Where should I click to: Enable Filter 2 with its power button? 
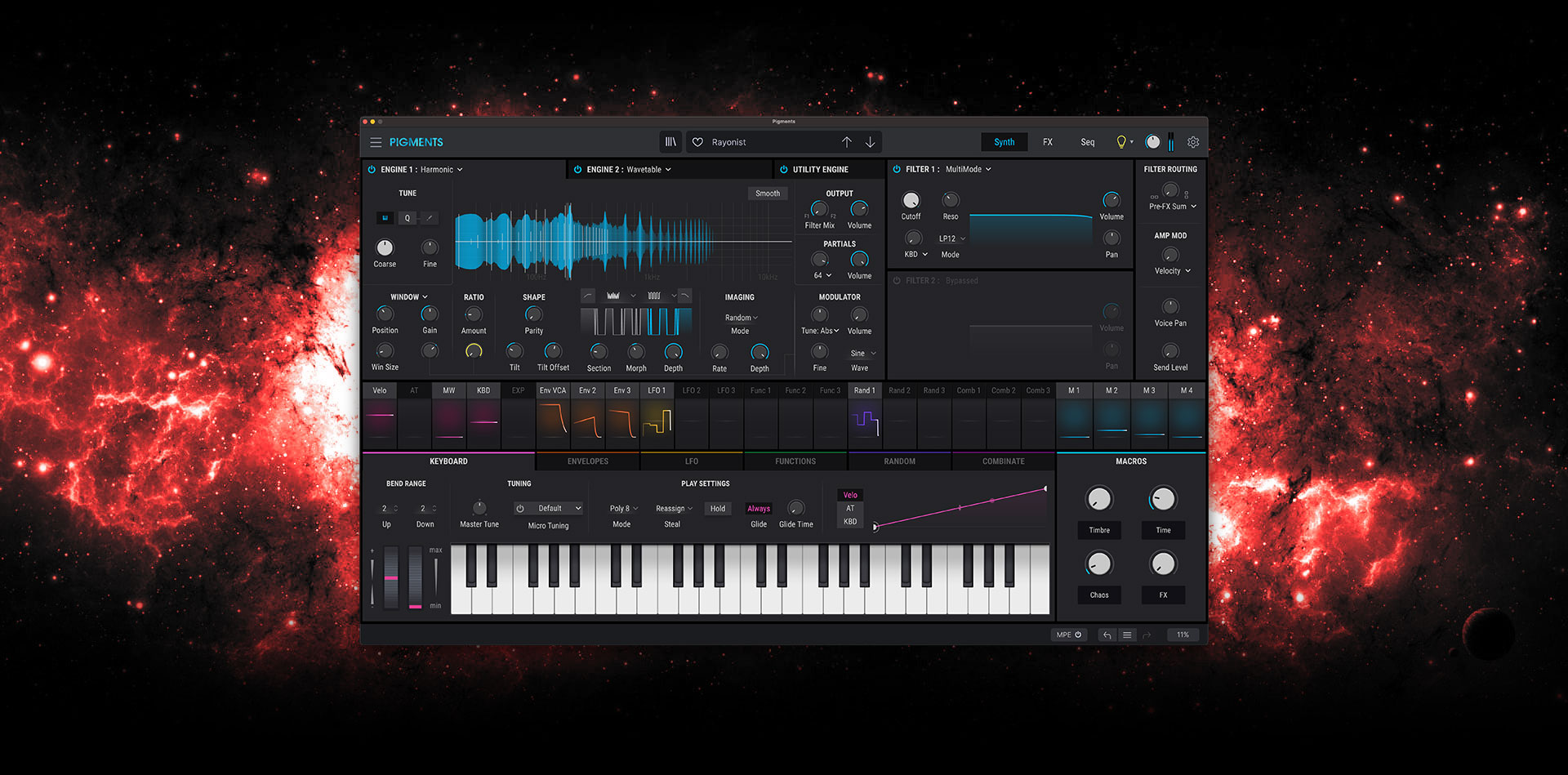897,281
